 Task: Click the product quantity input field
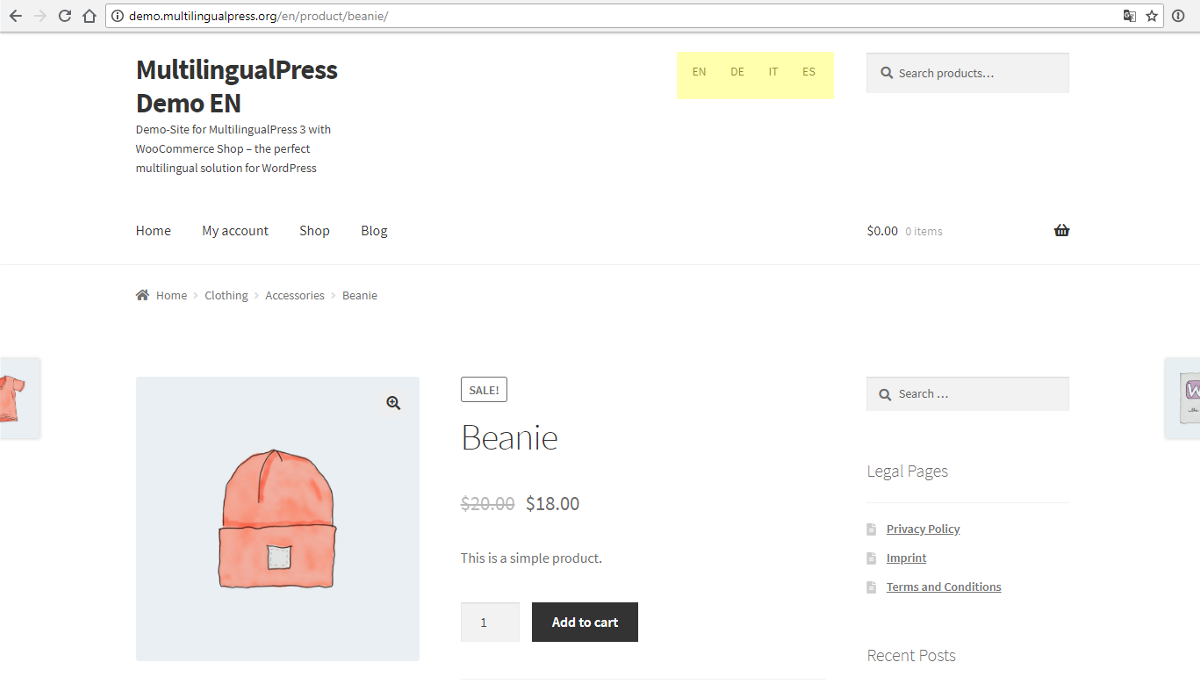(490, 621)
